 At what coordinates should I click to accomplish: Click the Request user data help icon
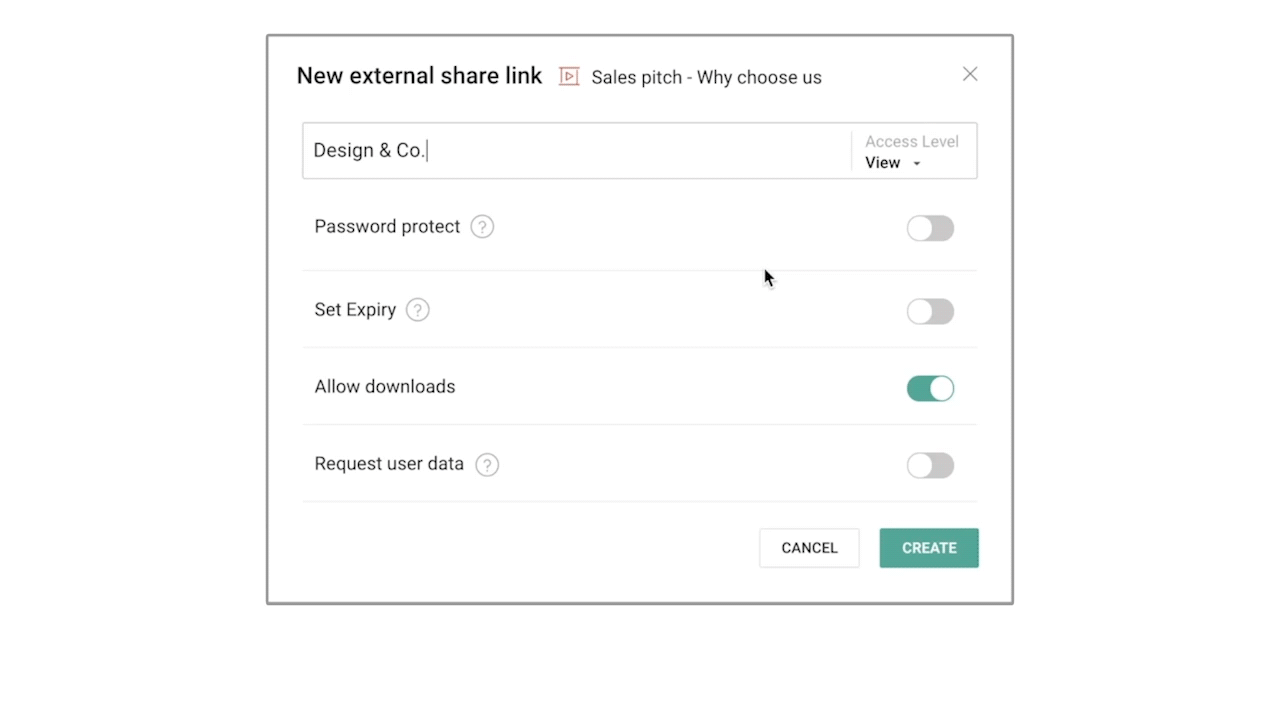click(487, 465)
